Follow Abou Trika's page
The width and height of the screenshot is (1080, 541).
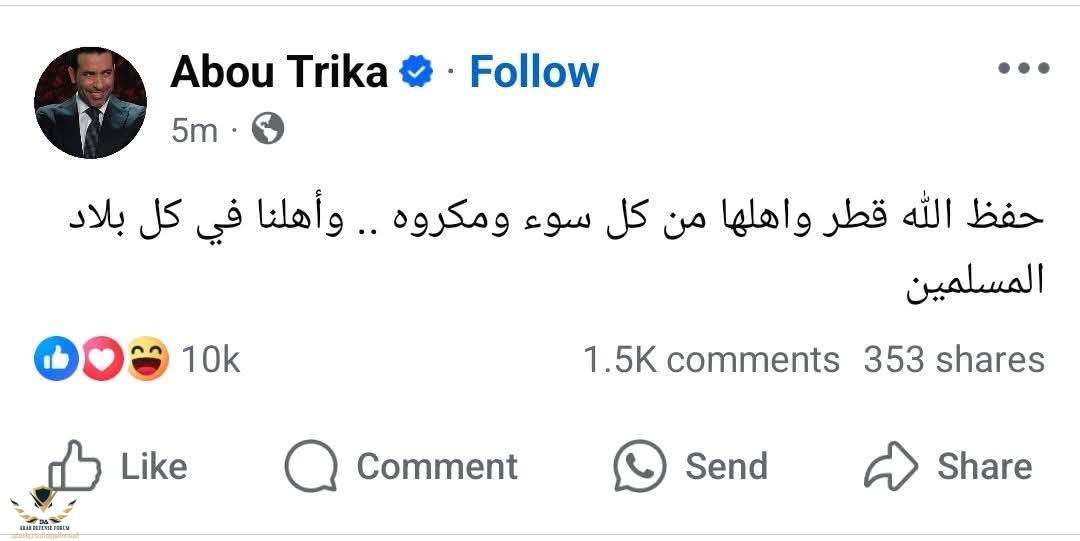(x=534, y=72)
